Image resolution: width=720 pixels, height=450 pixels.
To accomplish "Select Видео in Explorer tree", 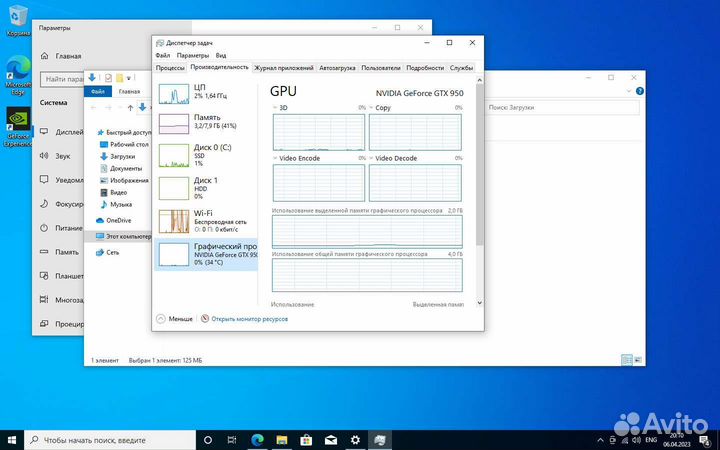I will [113, 192].
